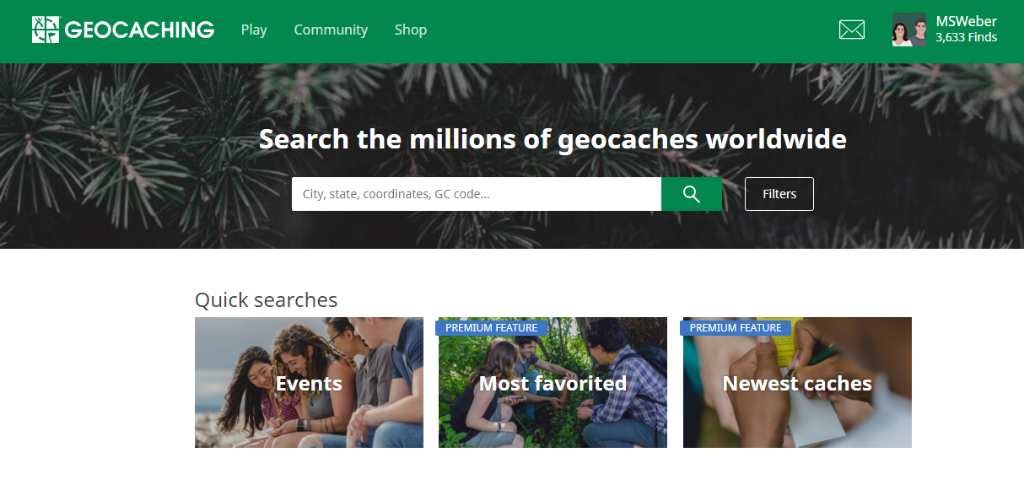The image size is (1024, 490).
Task: Open the Filters button
Action: coord(779,194)
